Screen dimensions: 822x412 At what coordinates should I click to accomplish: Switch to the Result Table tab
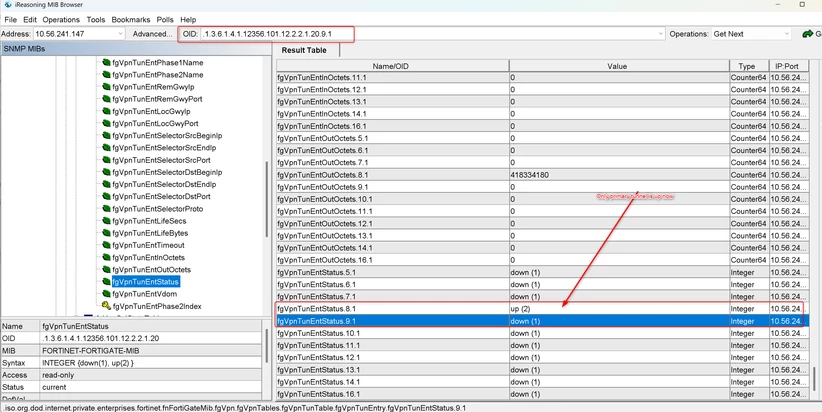point(304,50)
